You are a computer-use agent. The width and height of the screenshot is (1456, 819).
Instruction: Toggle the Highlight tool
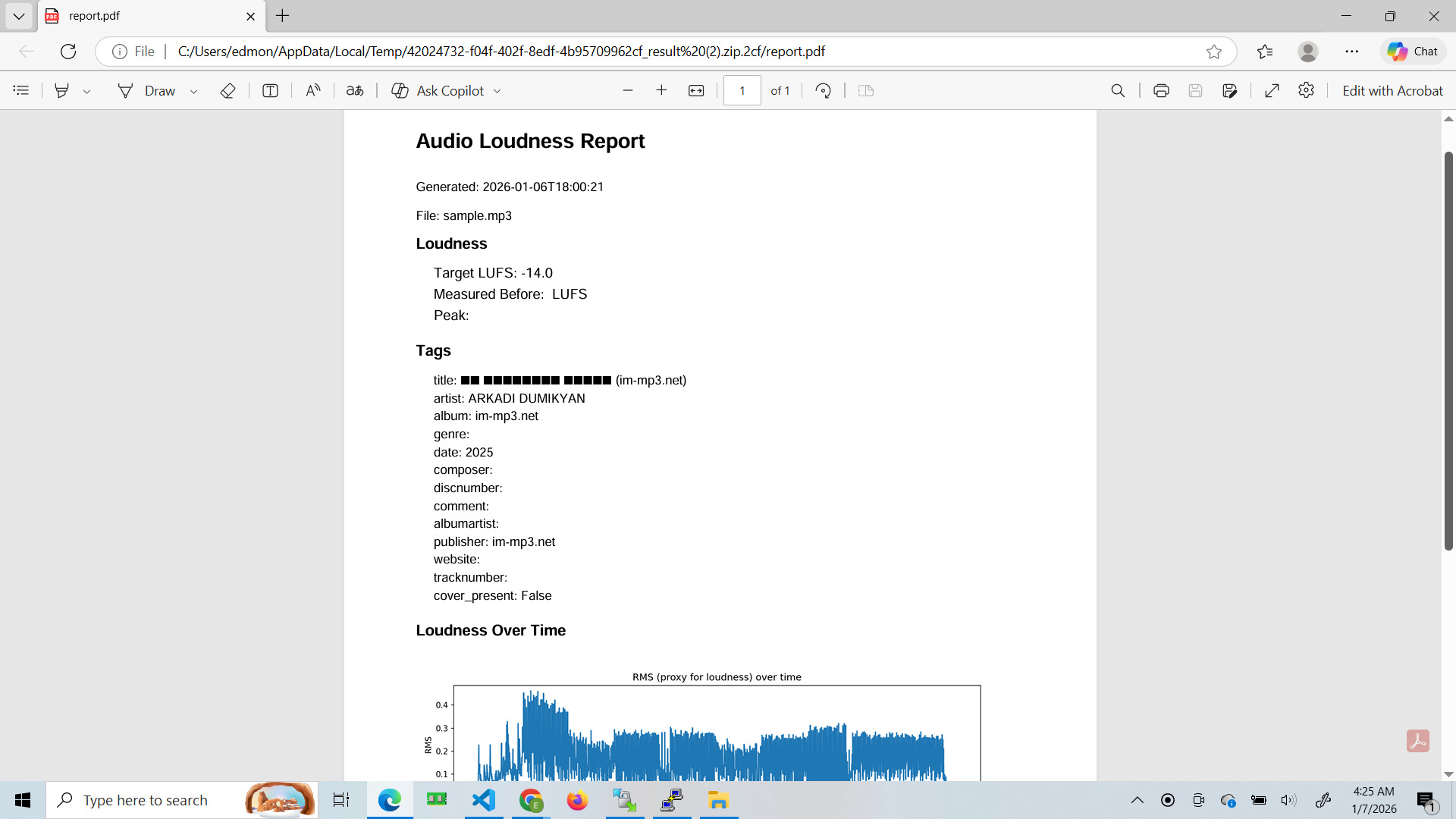(62, 90)
